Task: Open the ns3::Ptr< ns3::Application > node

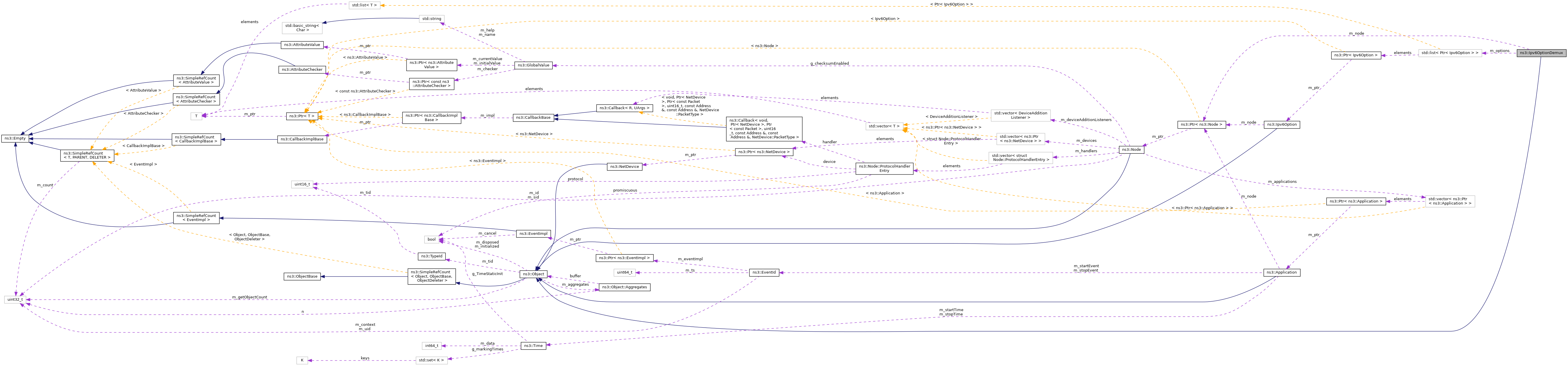Action: coord(1355,201)
